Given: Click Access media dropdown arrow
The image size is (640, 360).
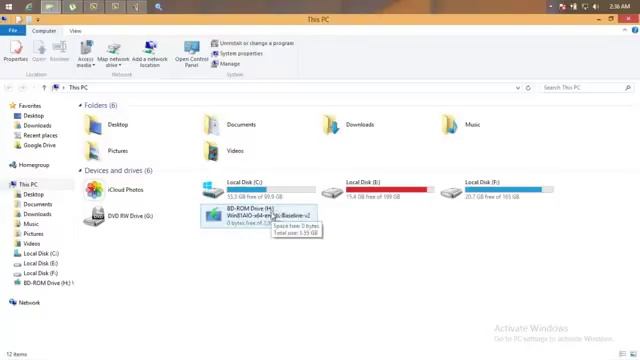Looking at the screenshot, I should coord(93,65).
